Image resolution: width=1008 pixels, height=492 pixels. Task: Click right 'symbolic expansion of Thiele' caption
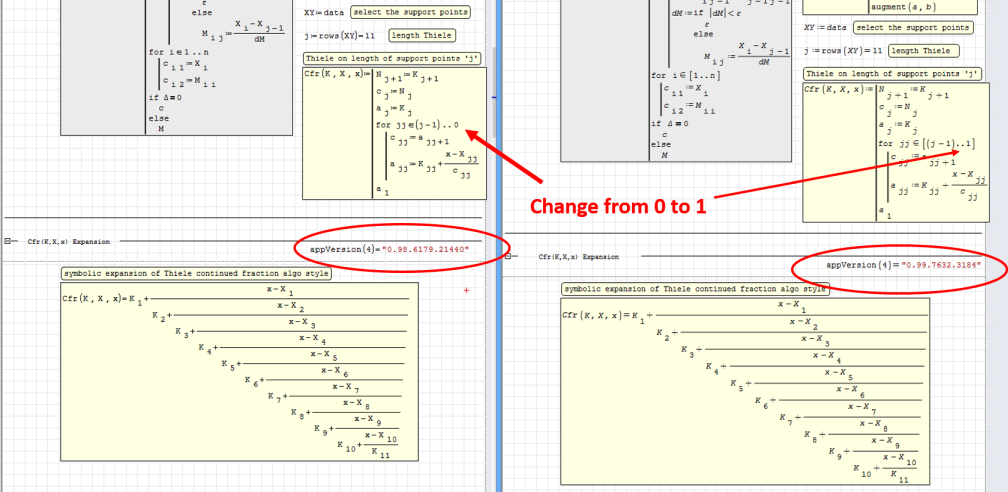coord(695,289)
